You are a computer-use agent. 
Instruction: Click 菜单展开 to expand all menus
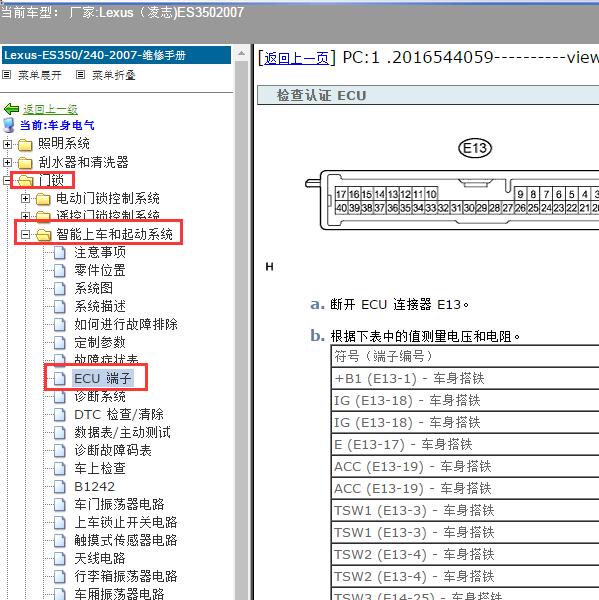tap(40, 75)
